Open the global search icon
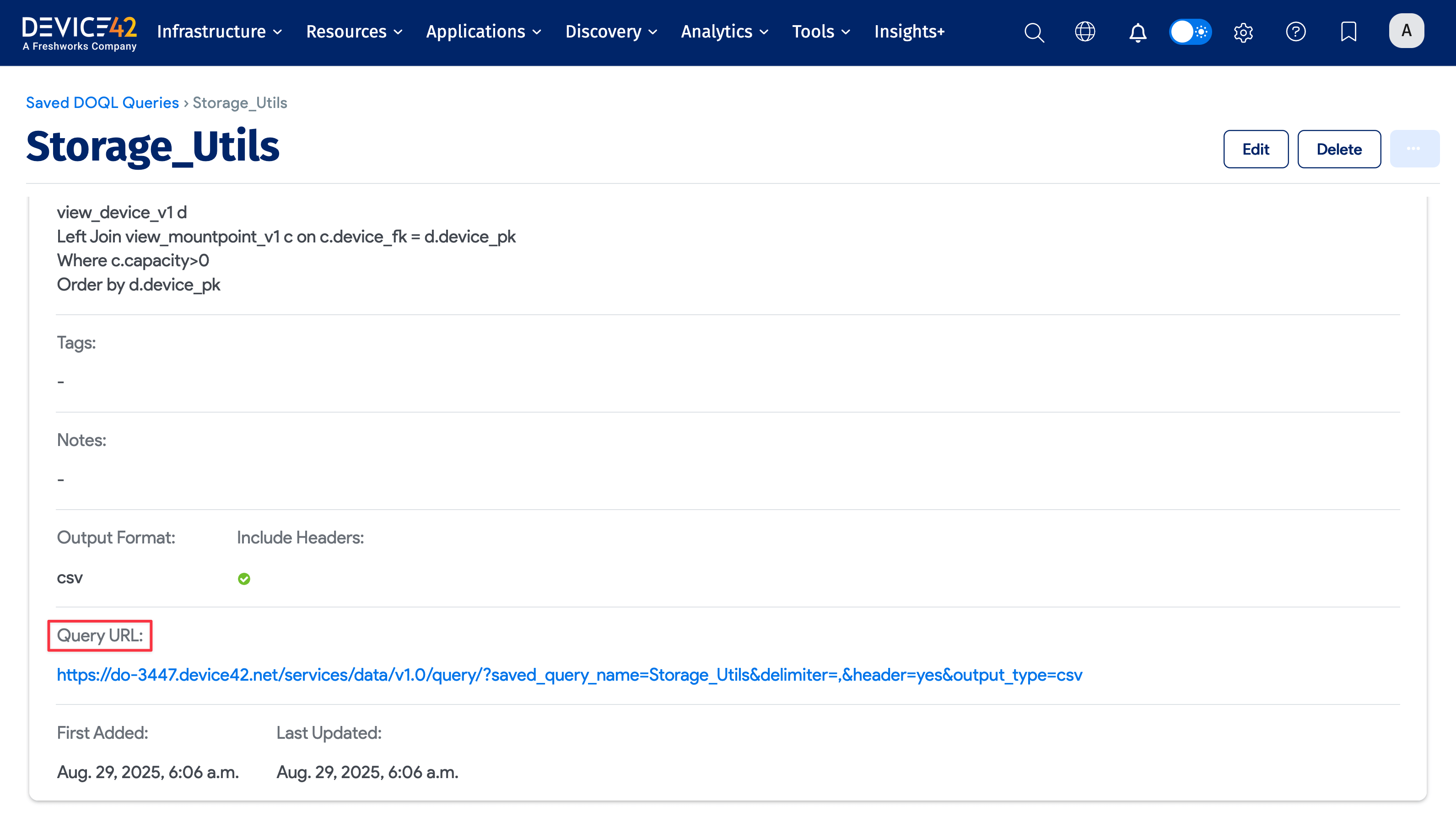Viewport: 1456px width, 817px height. click(1034, 32)
